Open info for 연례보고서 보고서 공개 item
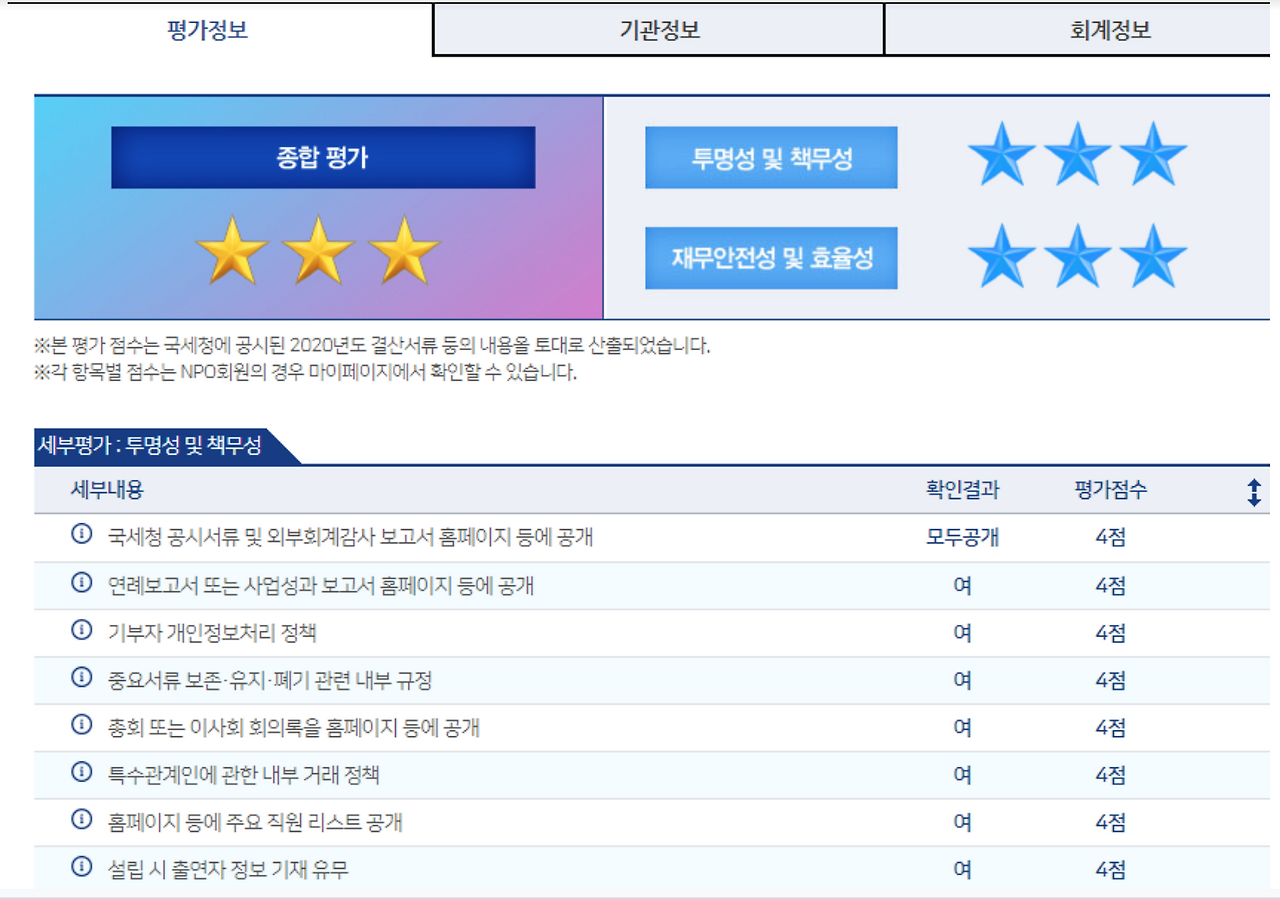The image size is (1280, 899). pyautogui.click(x=81, y=584)
